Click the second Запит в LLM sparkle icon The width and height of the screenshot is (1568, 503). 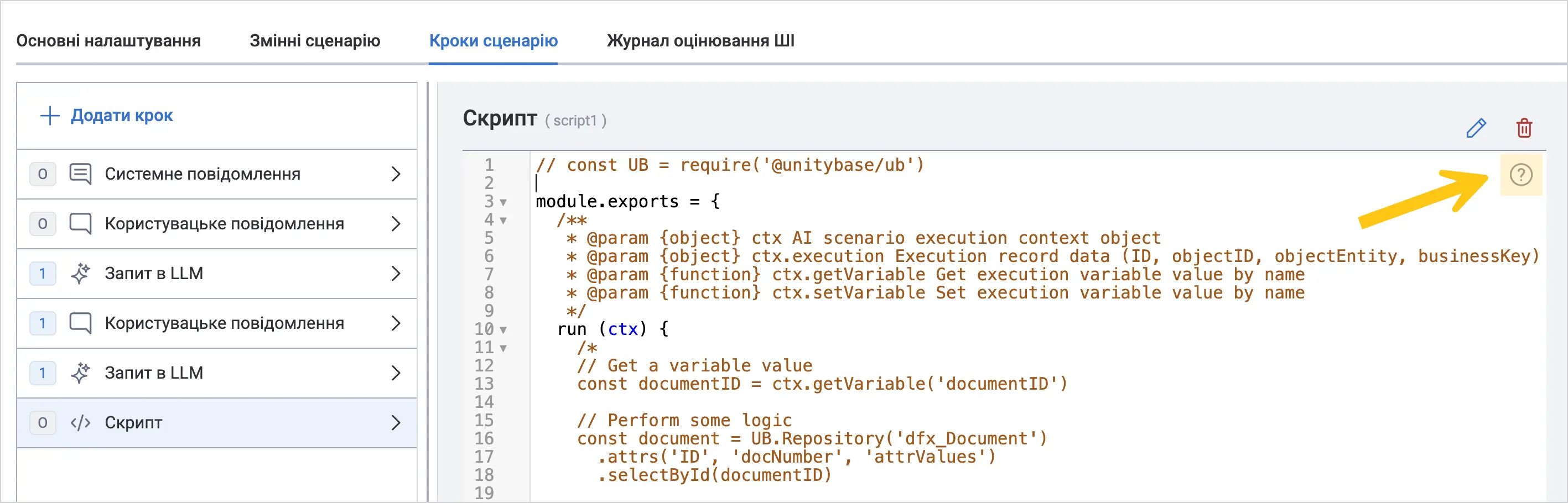80,373
